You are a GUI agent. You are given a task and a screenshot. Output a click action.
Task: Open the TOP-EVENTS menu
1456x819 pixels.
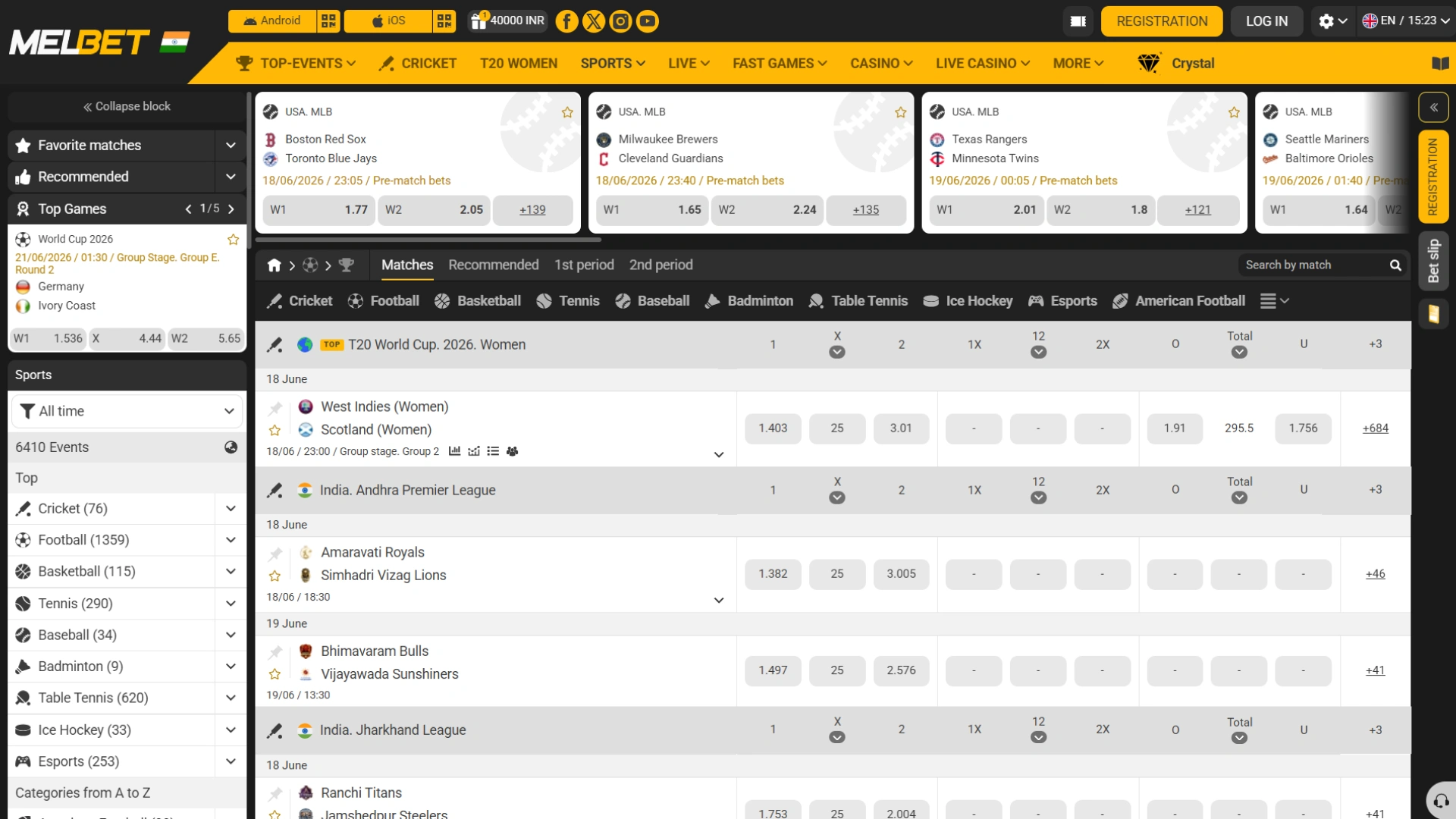point(296,64)
